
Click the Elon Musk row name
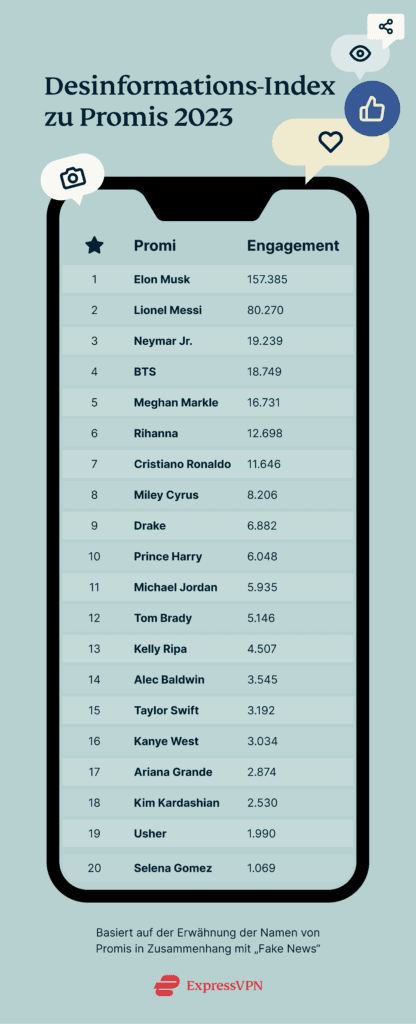[162, 280]
